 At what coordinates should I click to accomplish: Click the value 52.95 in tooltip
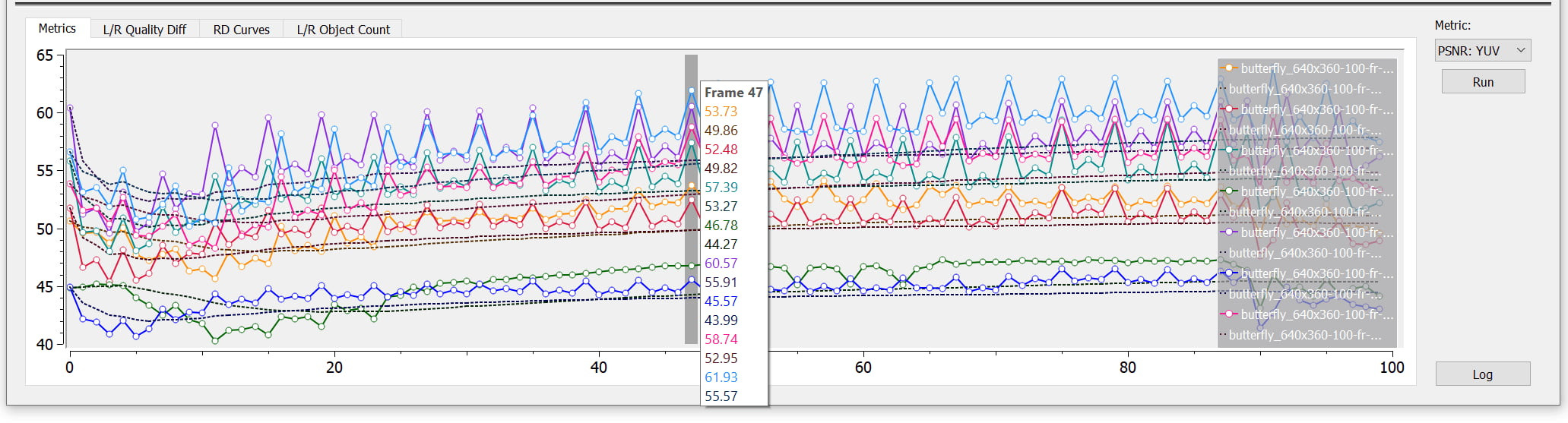pyautogui.click(x=721, y=358)
